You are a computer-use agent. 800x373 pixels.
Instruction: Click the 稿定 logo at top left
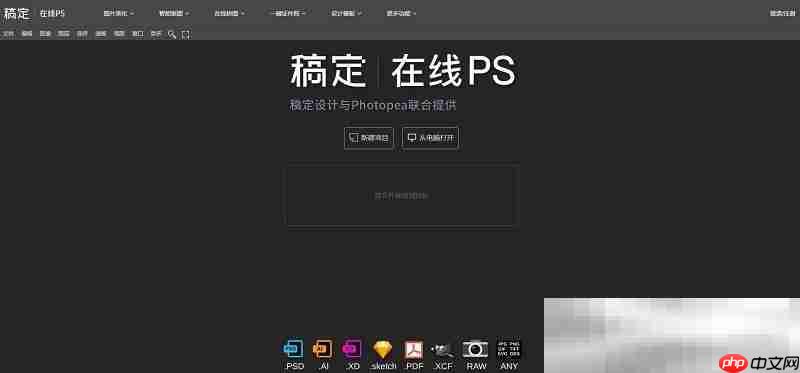click(17, 13)
